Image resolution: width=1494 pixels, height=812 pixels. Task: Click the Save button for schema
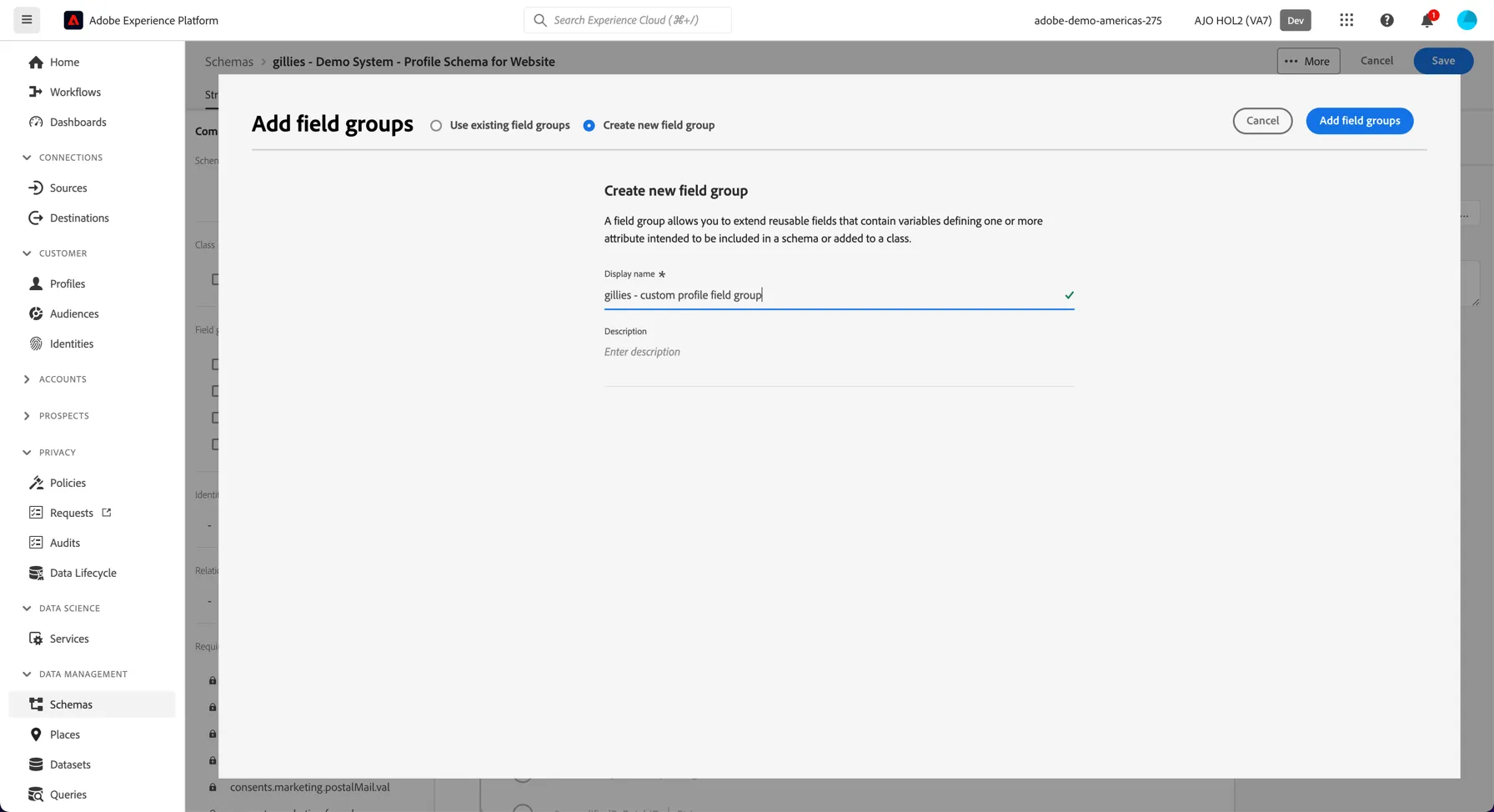pos(1443,61)
